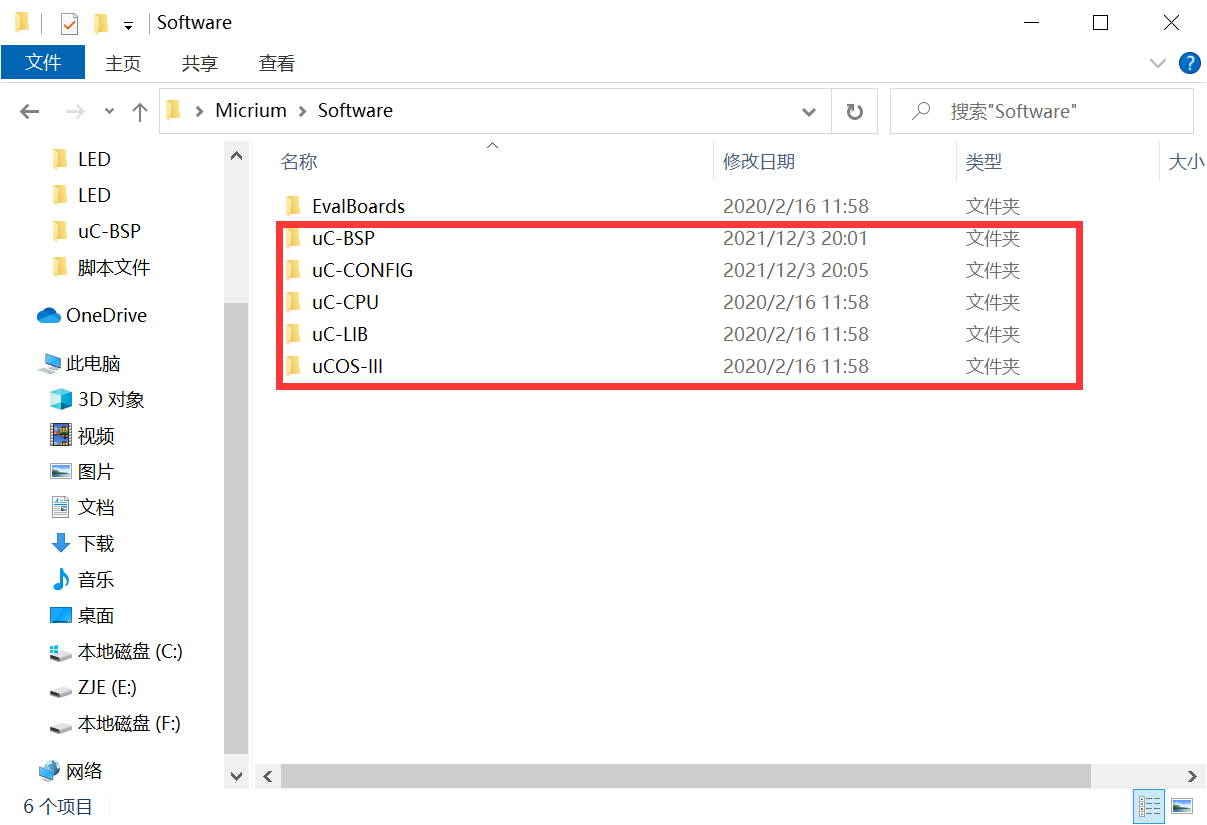Click New folder quick access icon
The width and height of the screenshot is (1207, 825).
[x=100, y=22]
